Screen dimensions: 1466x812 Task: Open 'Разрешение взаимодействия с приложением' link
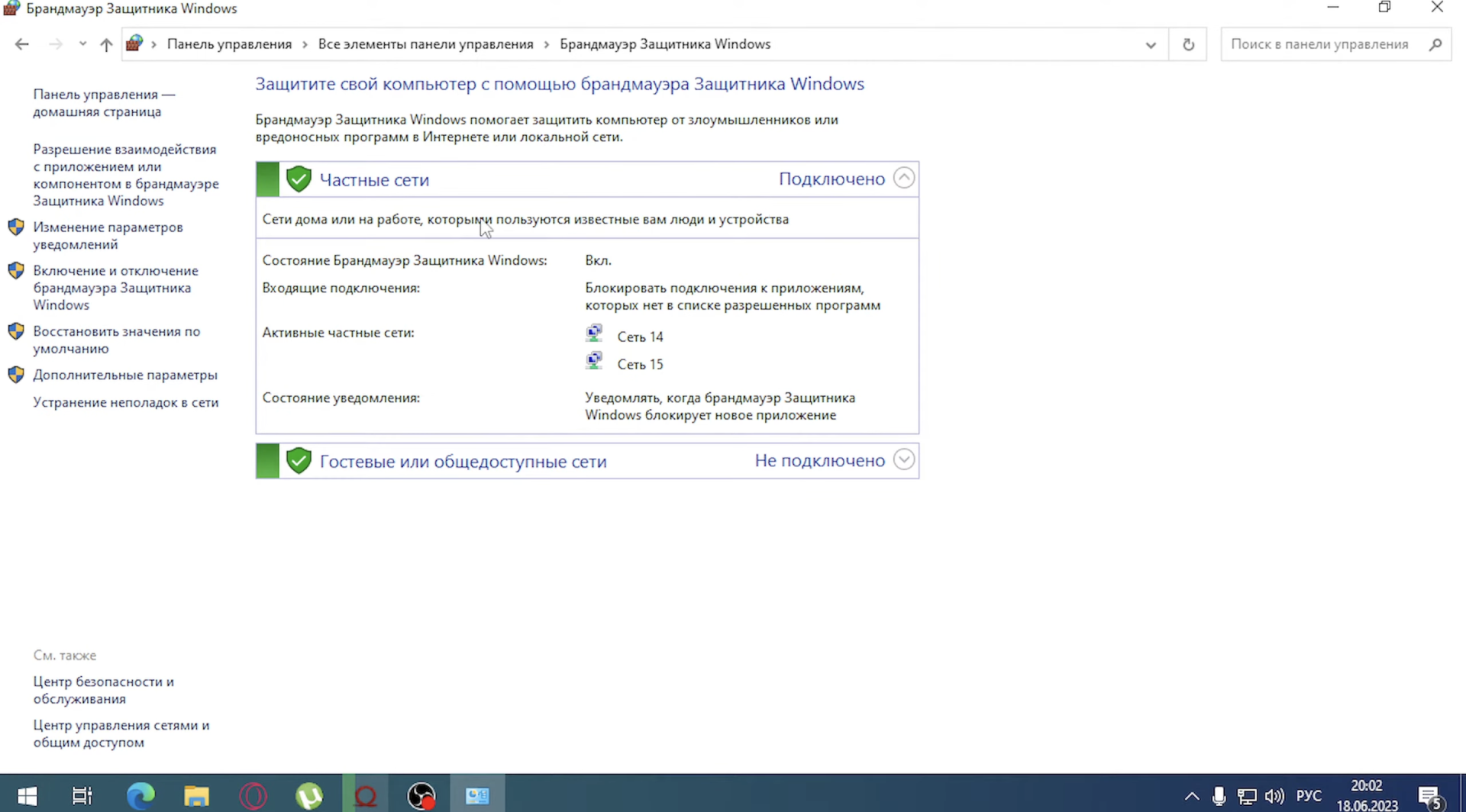pos(126,175)
